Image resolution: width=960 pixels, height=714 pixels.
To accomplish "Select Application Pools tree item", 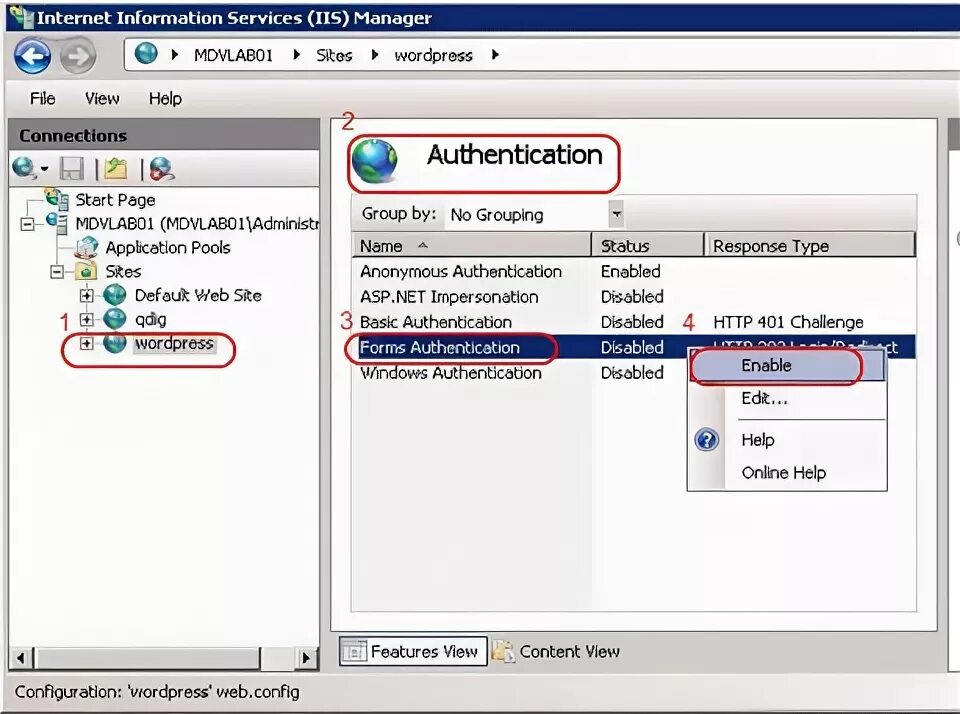I will click(168, 247).
